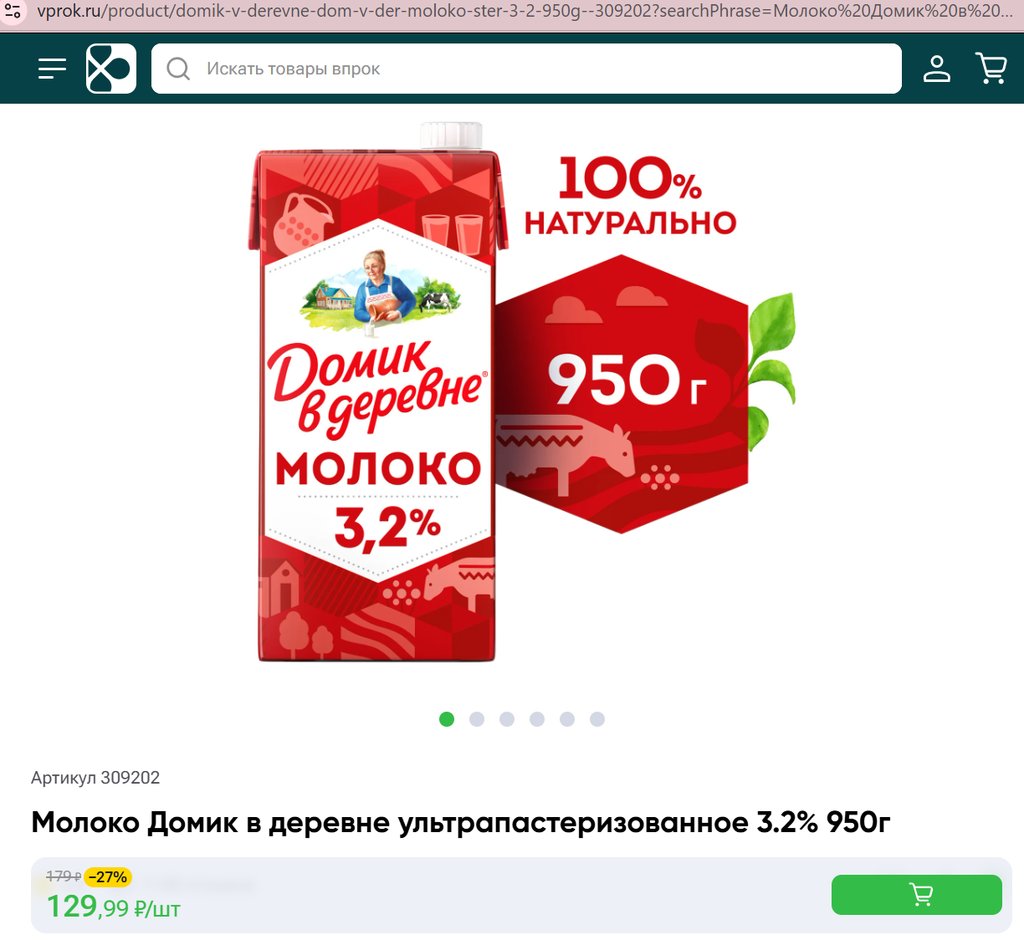Click the search magnifier icon
This screenshot has height=940, width=1024.
coord(178,69)
